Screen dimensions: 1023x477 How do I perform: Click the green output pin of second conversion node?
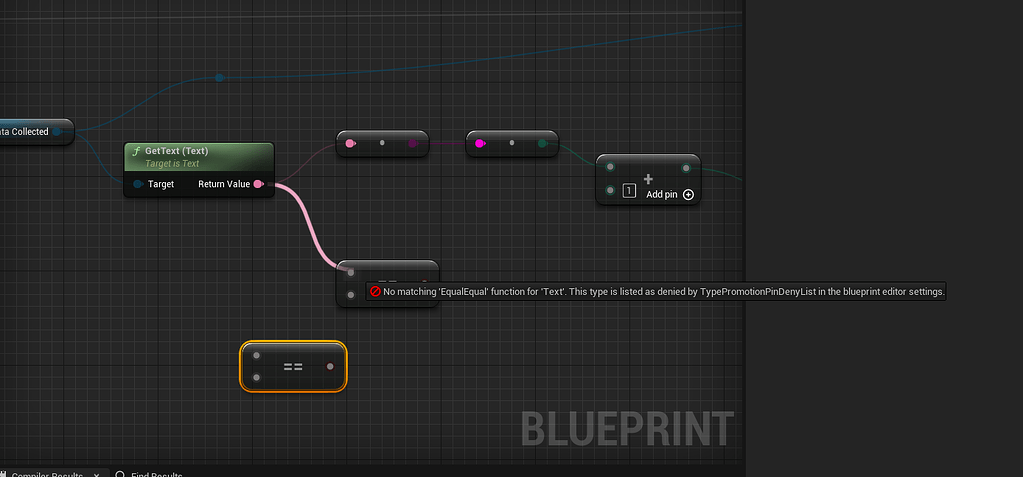click(x=542, y=144)
